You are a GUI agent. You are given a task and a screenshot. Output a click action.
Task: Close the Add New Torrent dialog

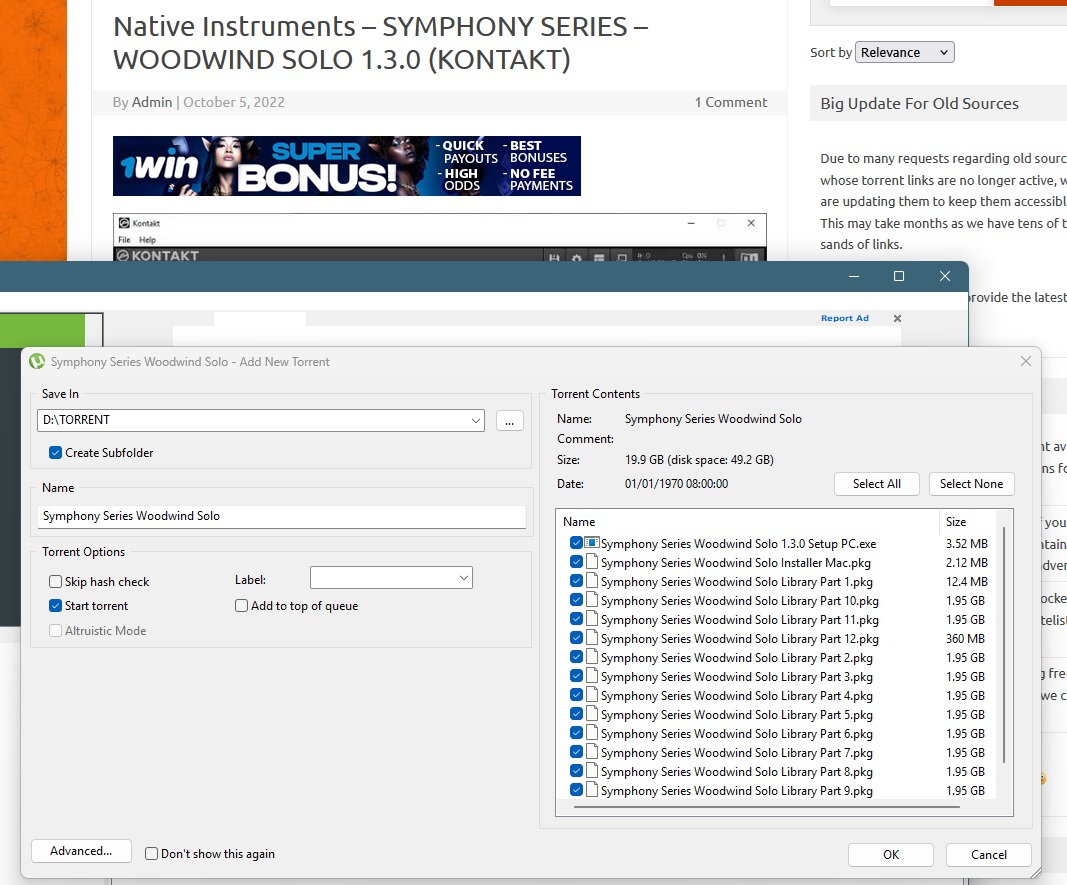click(x=1025, y=361)
